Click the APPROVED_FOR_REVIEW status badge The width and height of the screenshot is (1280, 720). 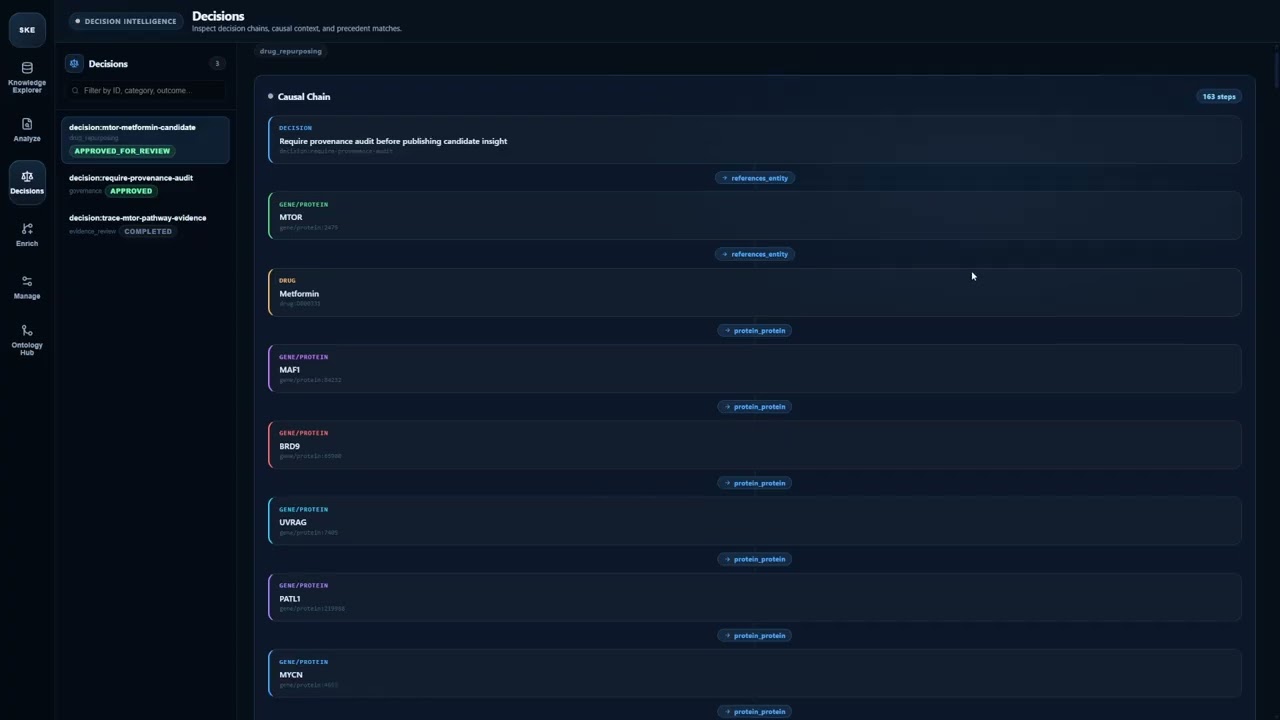coord(122,151)
